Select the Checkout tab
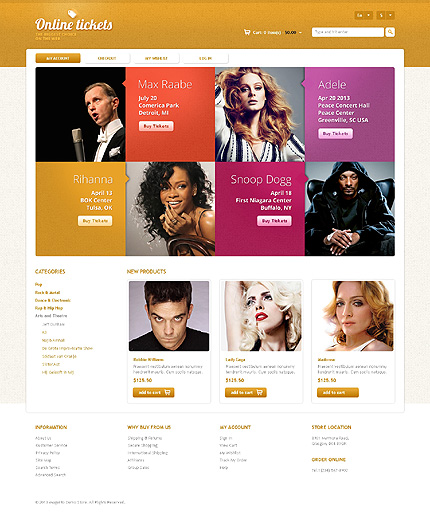Image resolution: width=430 pixels, height=513 pixels. tap(107, 58)
